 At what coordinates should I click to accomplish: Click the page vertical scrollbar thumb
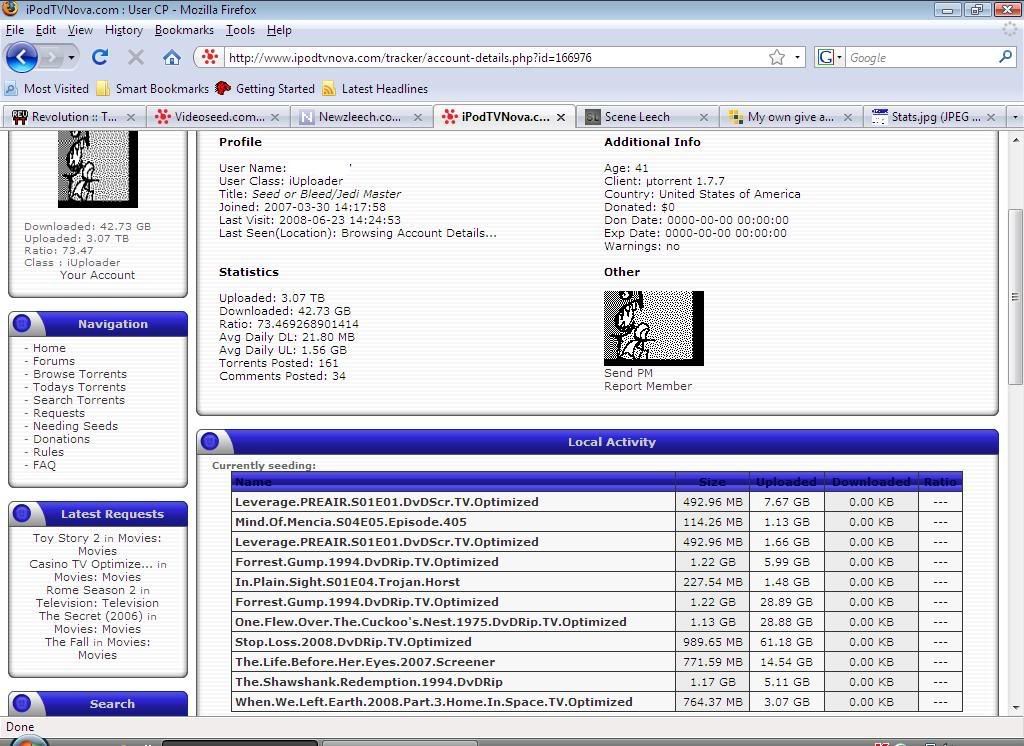1015,297
